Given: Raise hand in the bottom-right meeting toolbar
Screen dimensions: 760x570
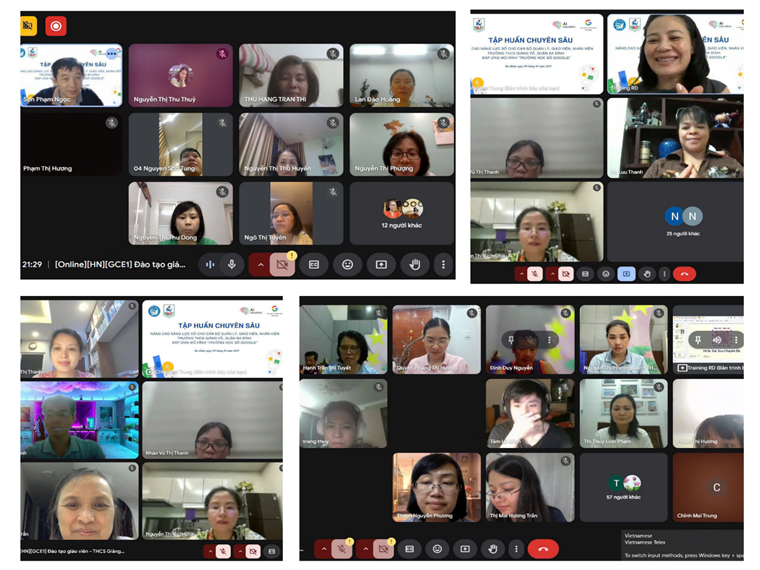Looking at the screenshot, I should (491, 549).
